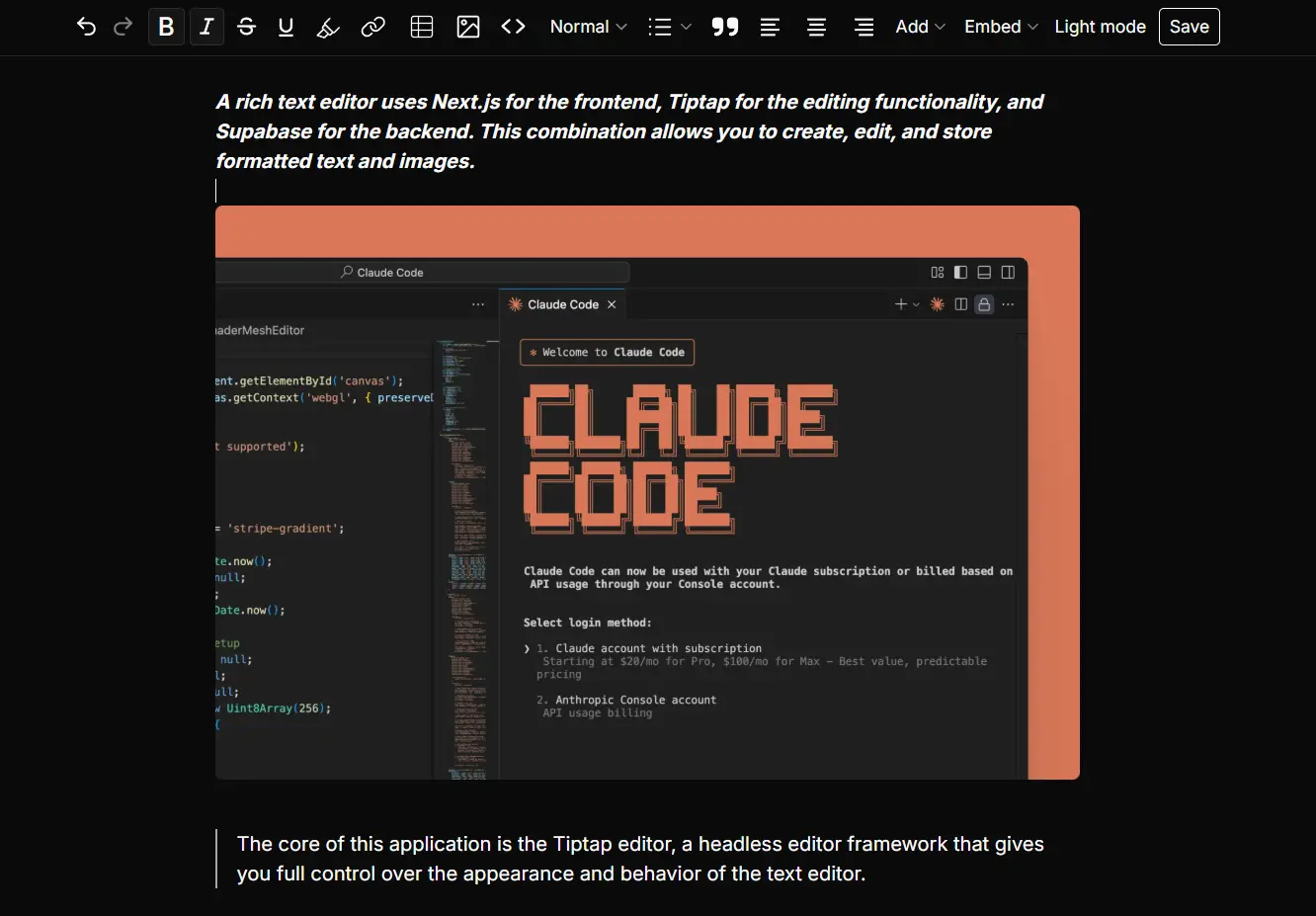The width and height of the screenshot is (1316, 916).
Task: Select the Highlighter tool
Action: (x=328, y=27)
